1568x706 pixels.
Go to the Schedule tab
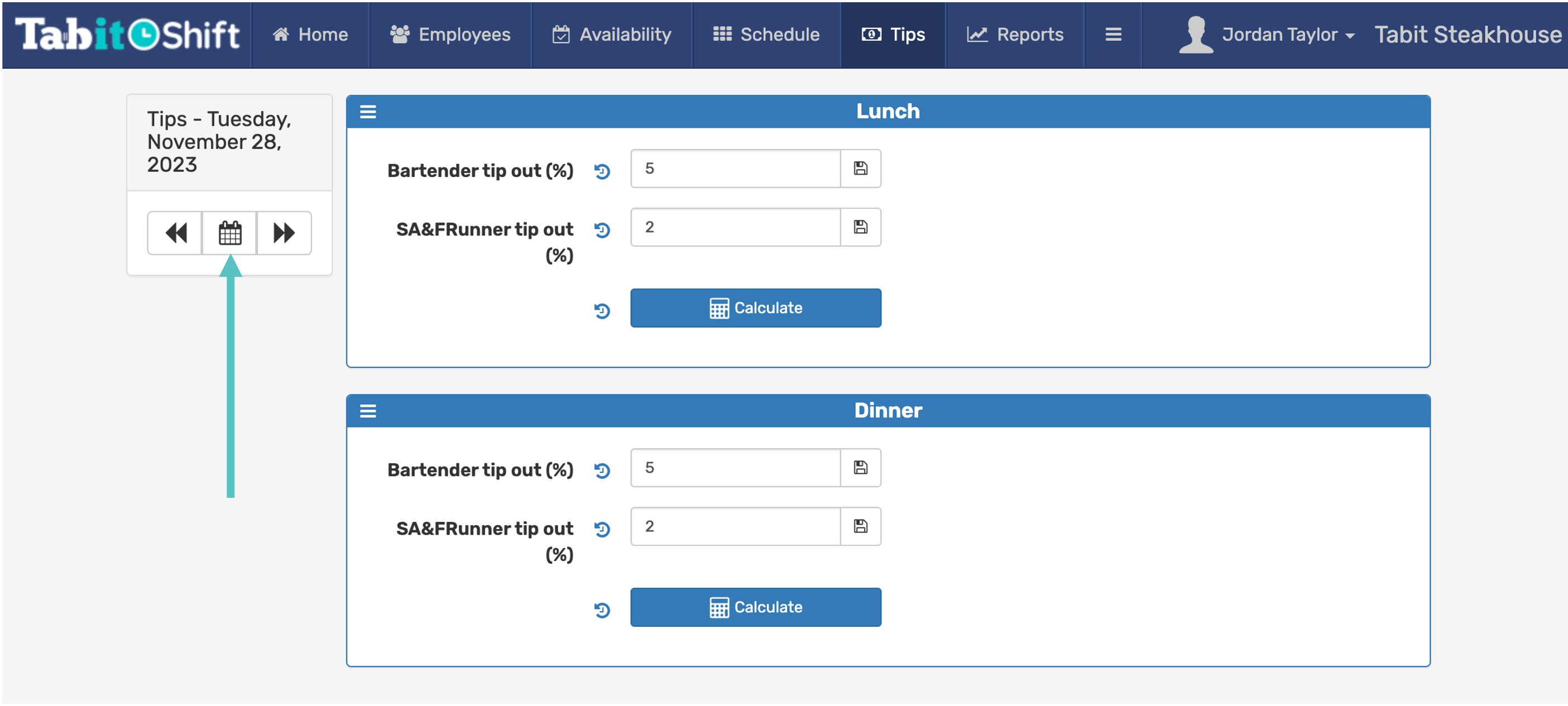tap(766, 35)
